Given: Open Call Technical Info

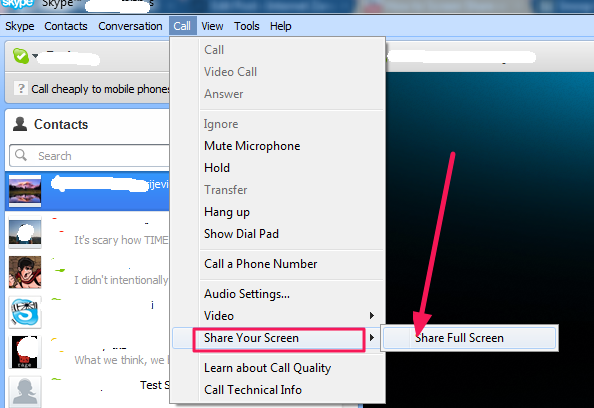Looking at the screenshot, I should pos(253,390).
